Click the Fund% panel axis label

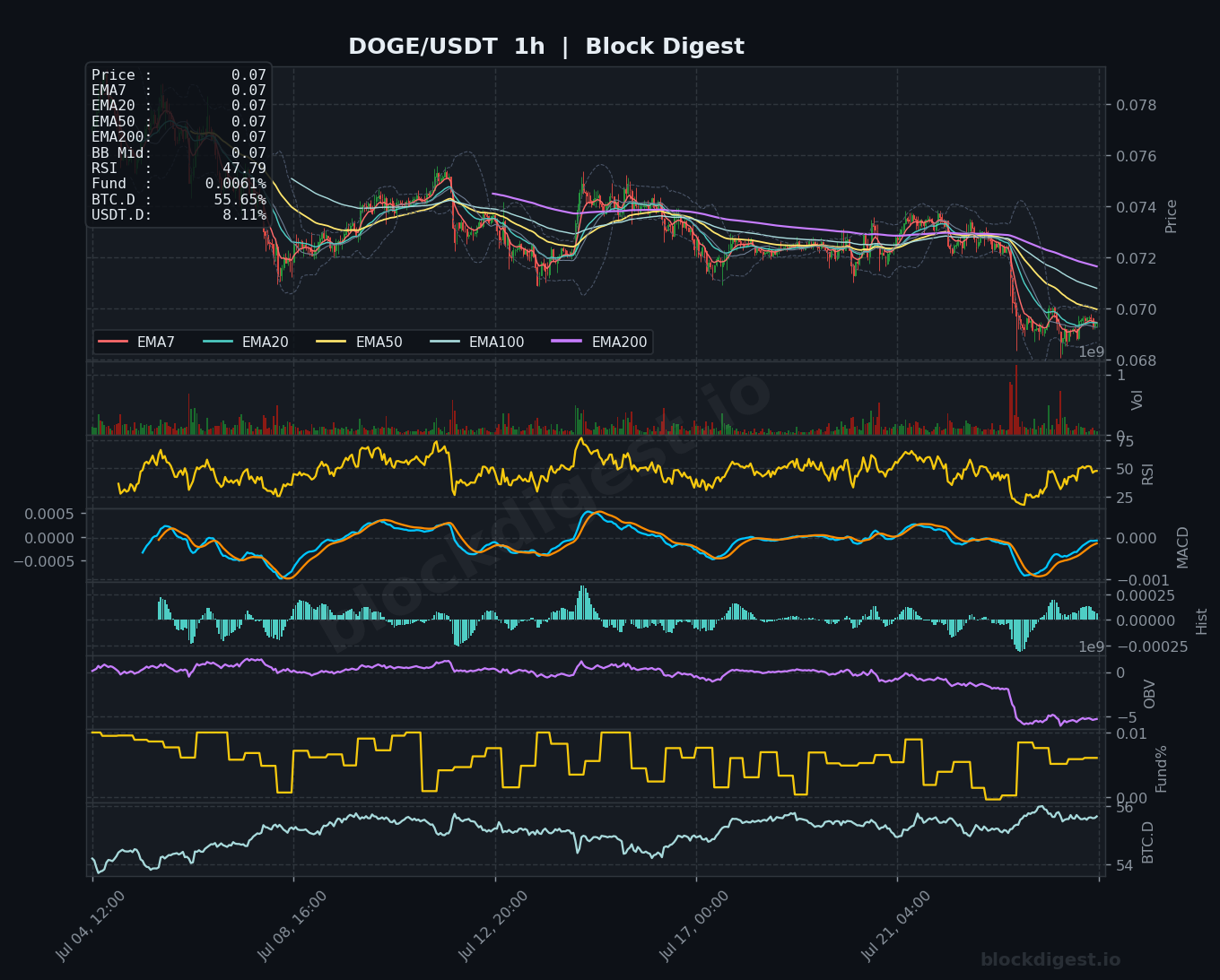tap(1161, 768)
